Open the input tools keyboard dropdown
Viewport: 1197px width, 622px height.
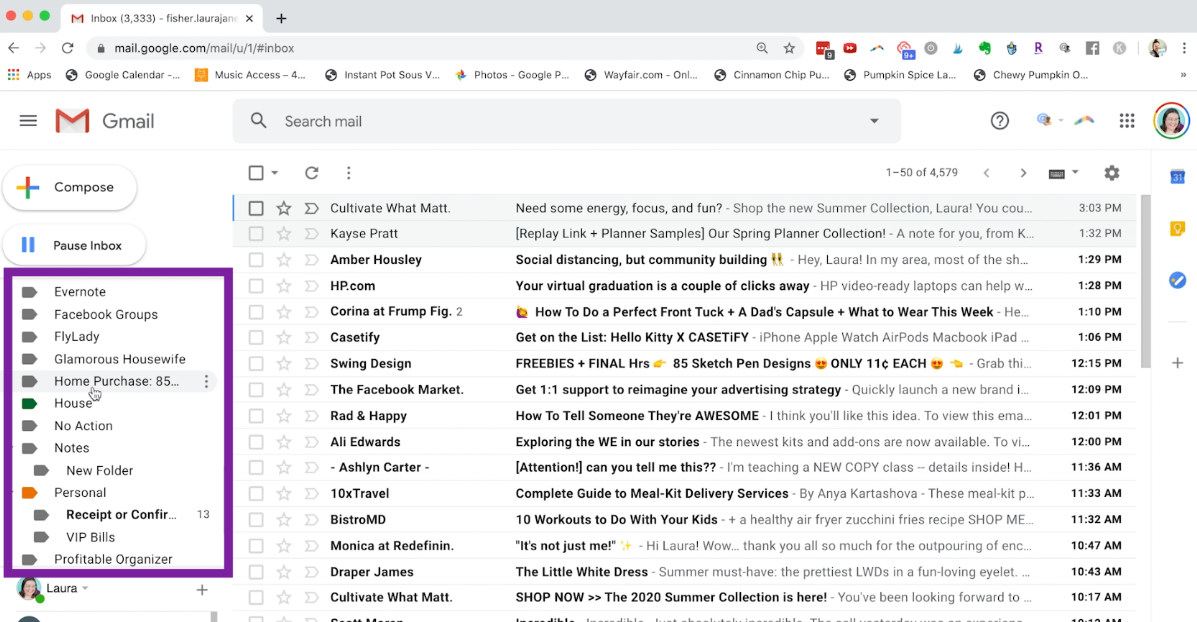point(1063,173)
